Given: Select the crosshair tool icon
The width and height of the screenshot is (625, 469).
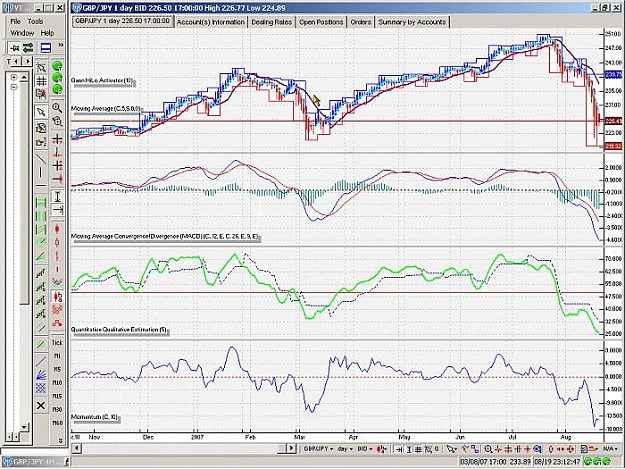Looking at the screenshot, I should click(x=57, y=139).
